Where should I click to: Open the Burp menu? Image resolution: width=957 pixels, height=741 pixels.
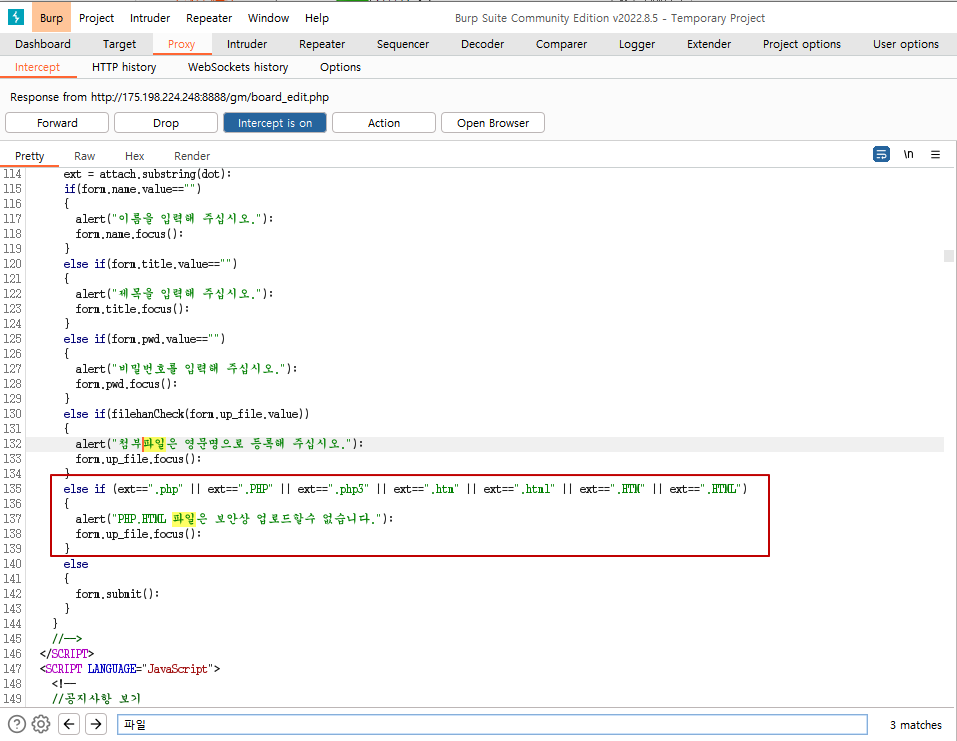coord(51,18)
